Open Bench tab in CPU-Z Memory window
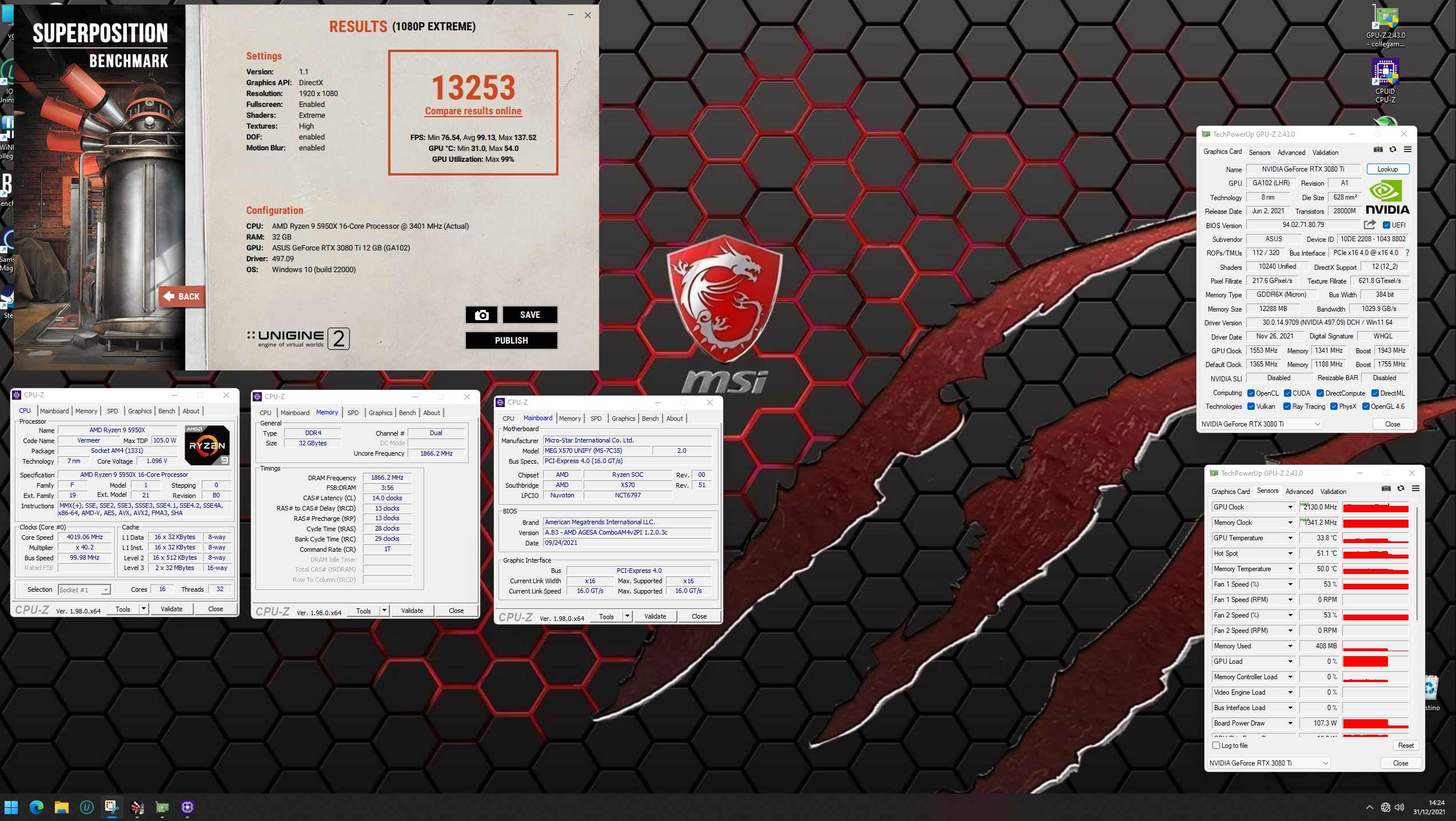The image size is (1456, 821). tap(407, 413)
